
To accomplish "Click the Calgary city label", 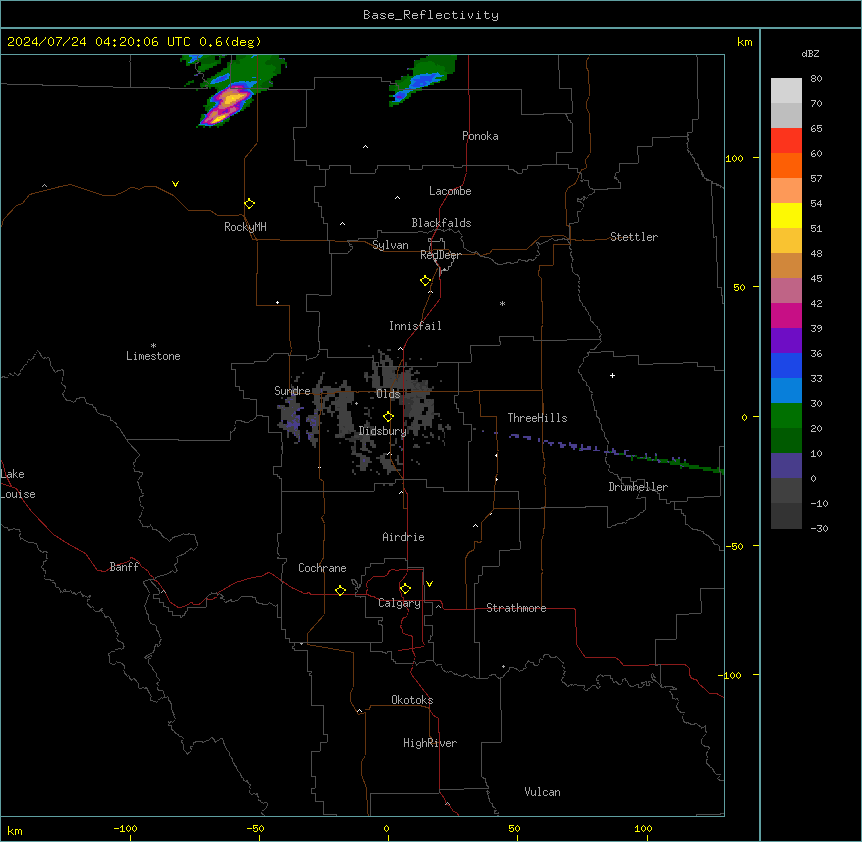I will (399, 603).
